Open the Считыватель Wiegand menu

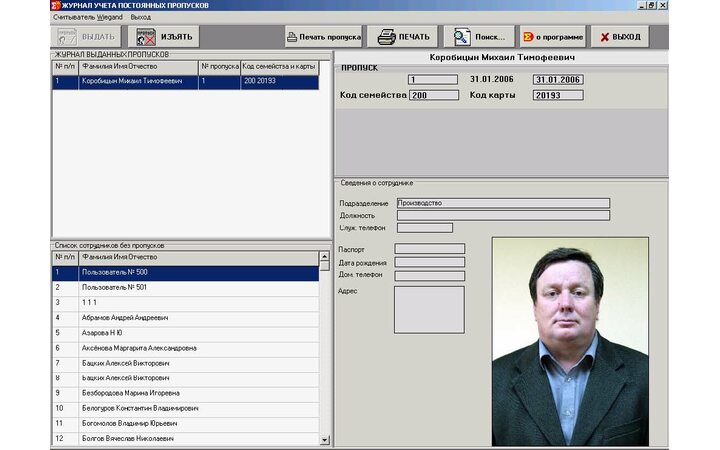88,17
